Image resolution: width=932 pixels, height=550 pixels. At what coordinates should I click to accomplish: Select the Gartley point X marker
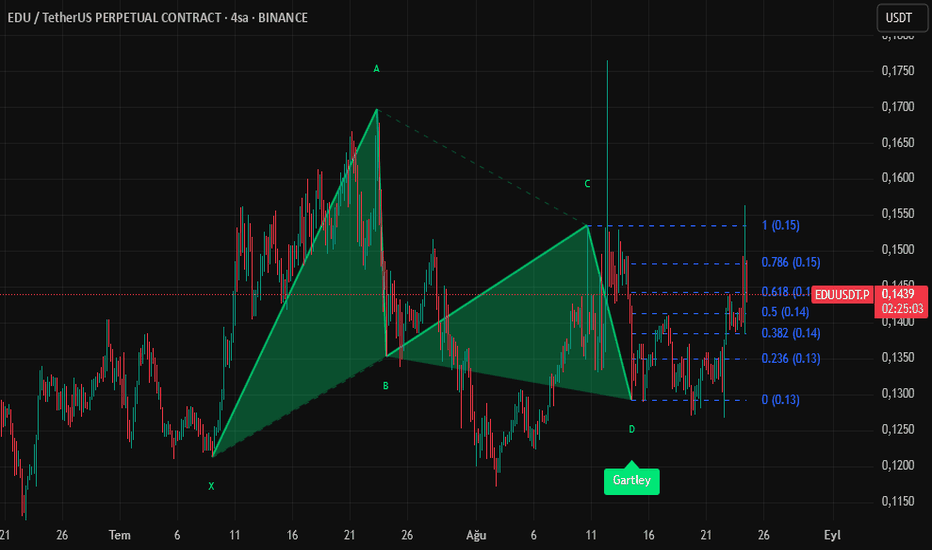click(211, 486)
